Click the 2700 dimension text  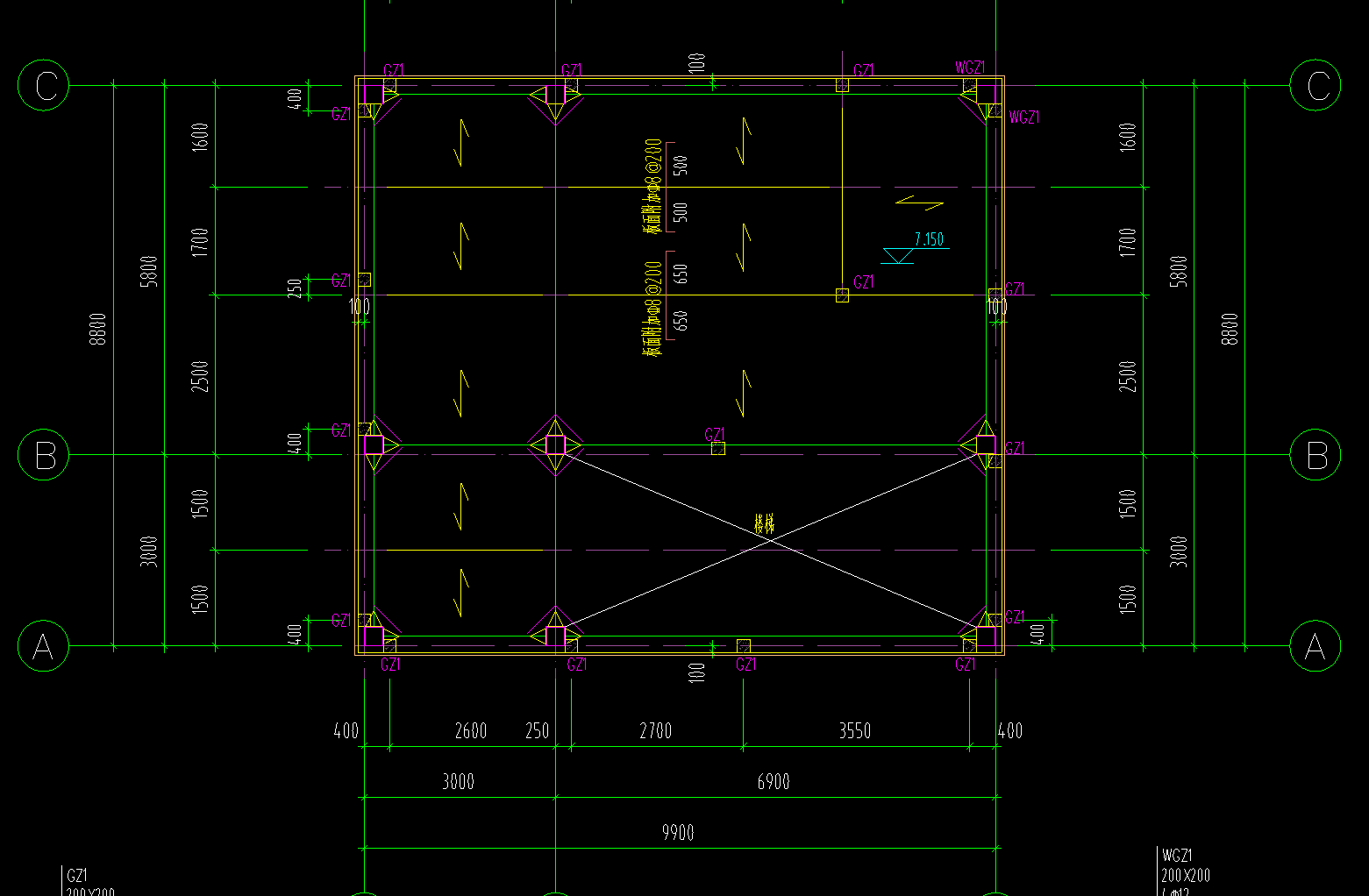tap(655, 730)
